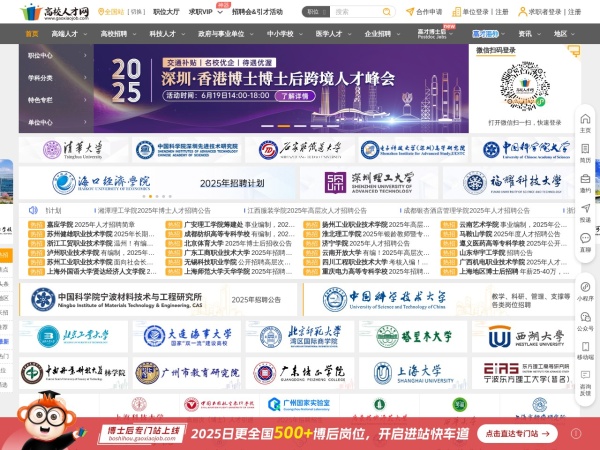Open the 上海大学 logo tile
Viewport: 600px width, 450px height.
[412, 373]
